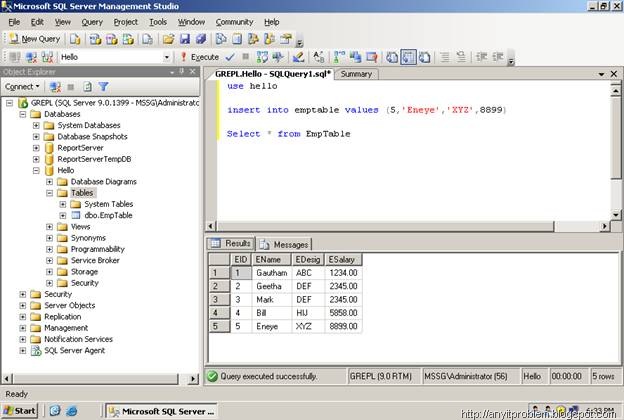Click the Disconnect icon beside database dropdown
624x420 pixels.
point(31,57)
